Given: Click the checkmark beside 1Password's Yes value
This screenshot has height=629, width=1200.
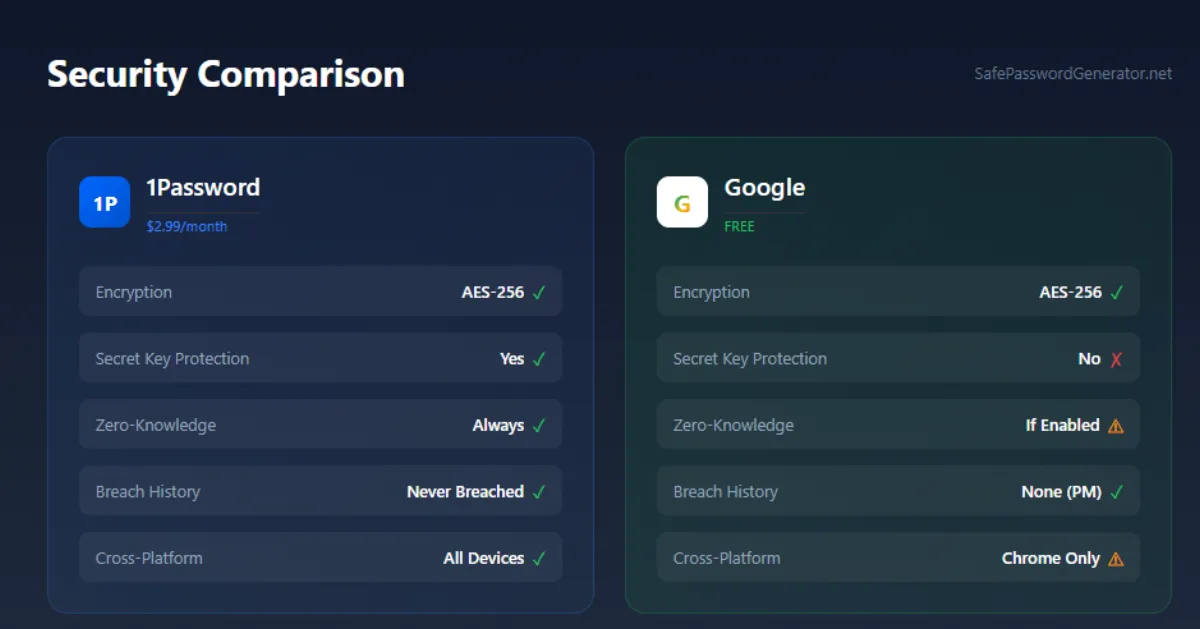Looking at the screenshot, I should pyautogui.click(x=539, y=359).
